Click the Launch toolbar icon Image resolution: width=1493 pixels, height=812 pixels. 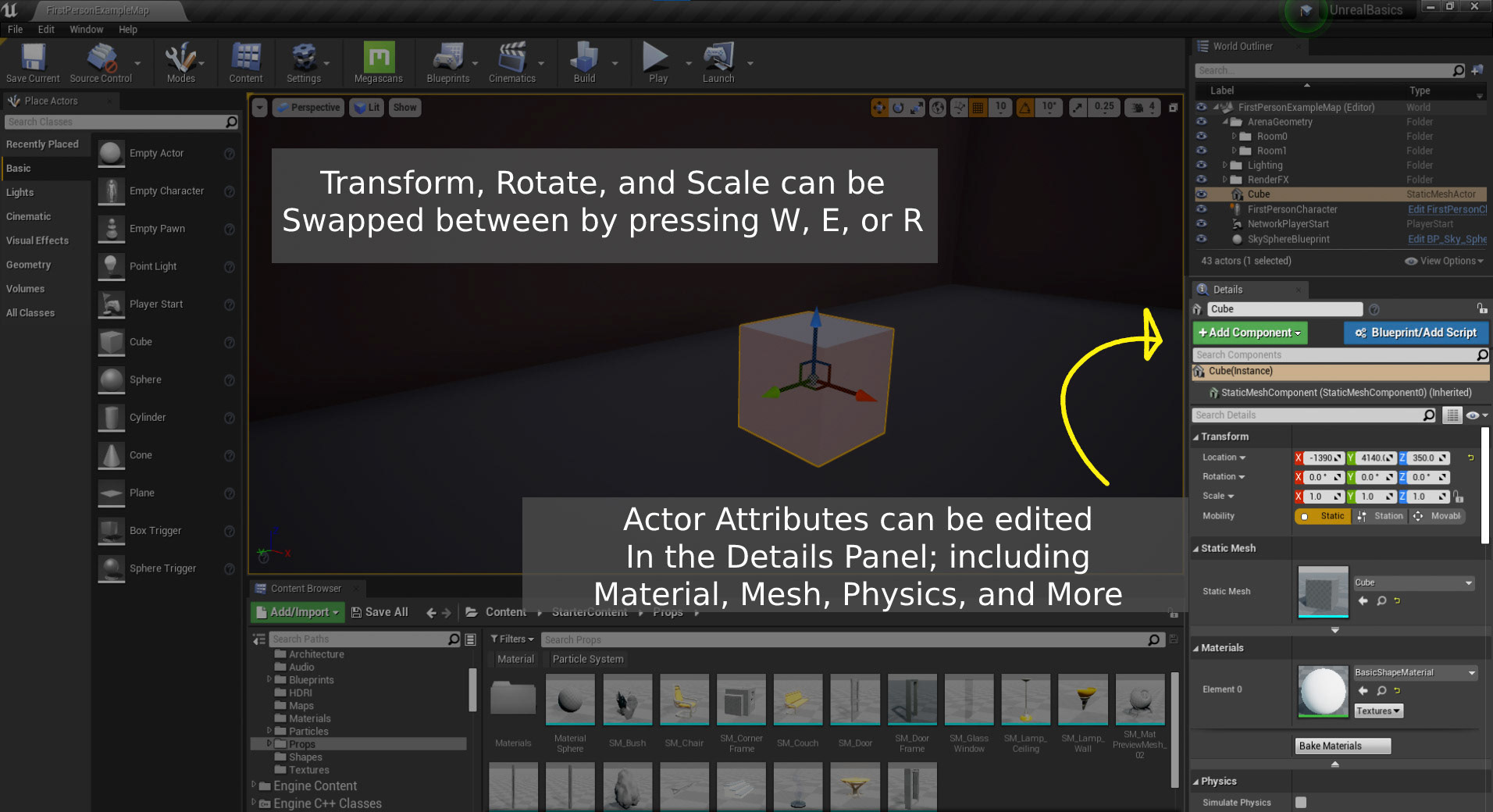pyautogui.click(x=718, y=62)
